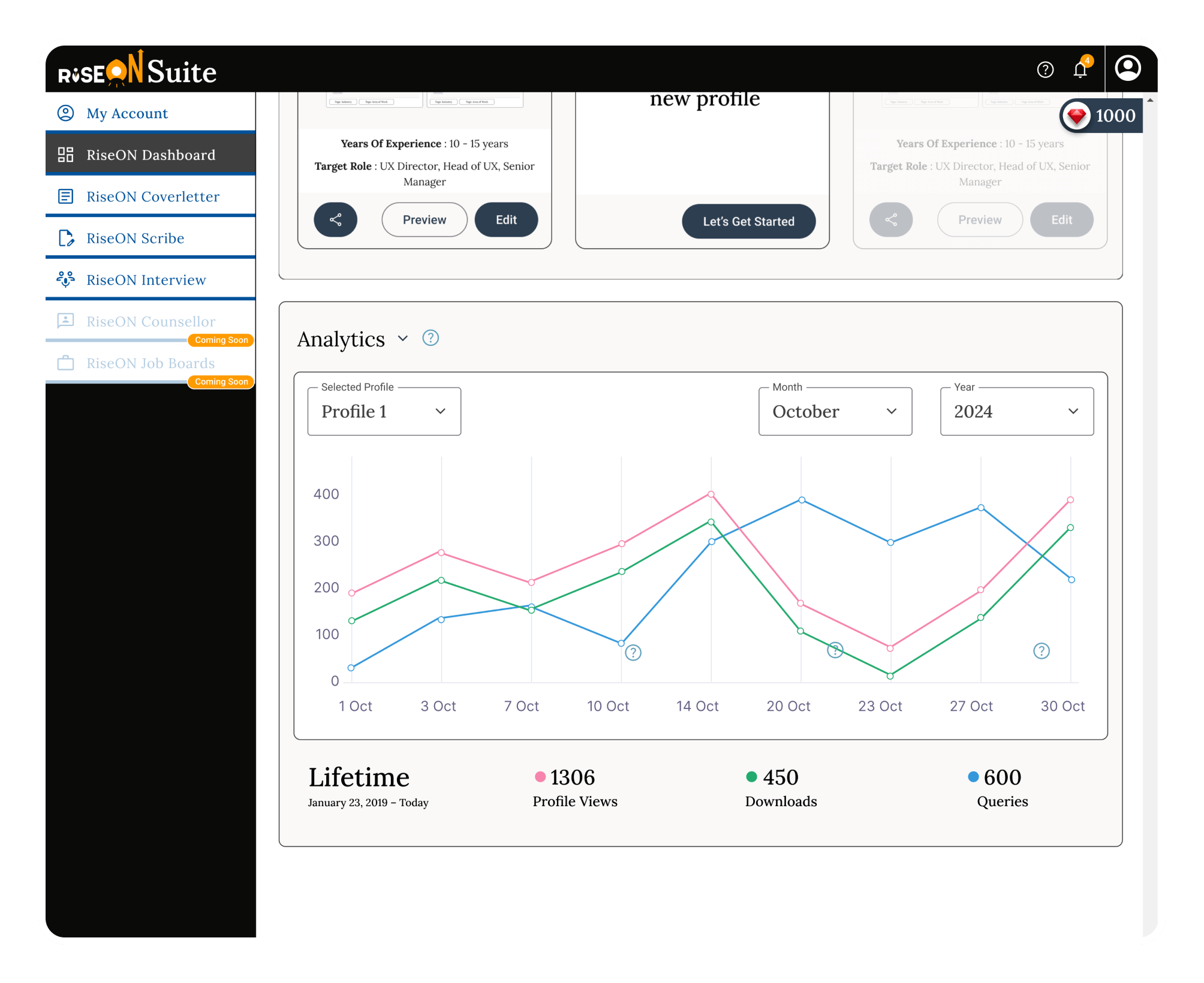Click the RiseON Coverletter document icon
The height and width of the screenshot is (983, 1204).
[65, 196]
